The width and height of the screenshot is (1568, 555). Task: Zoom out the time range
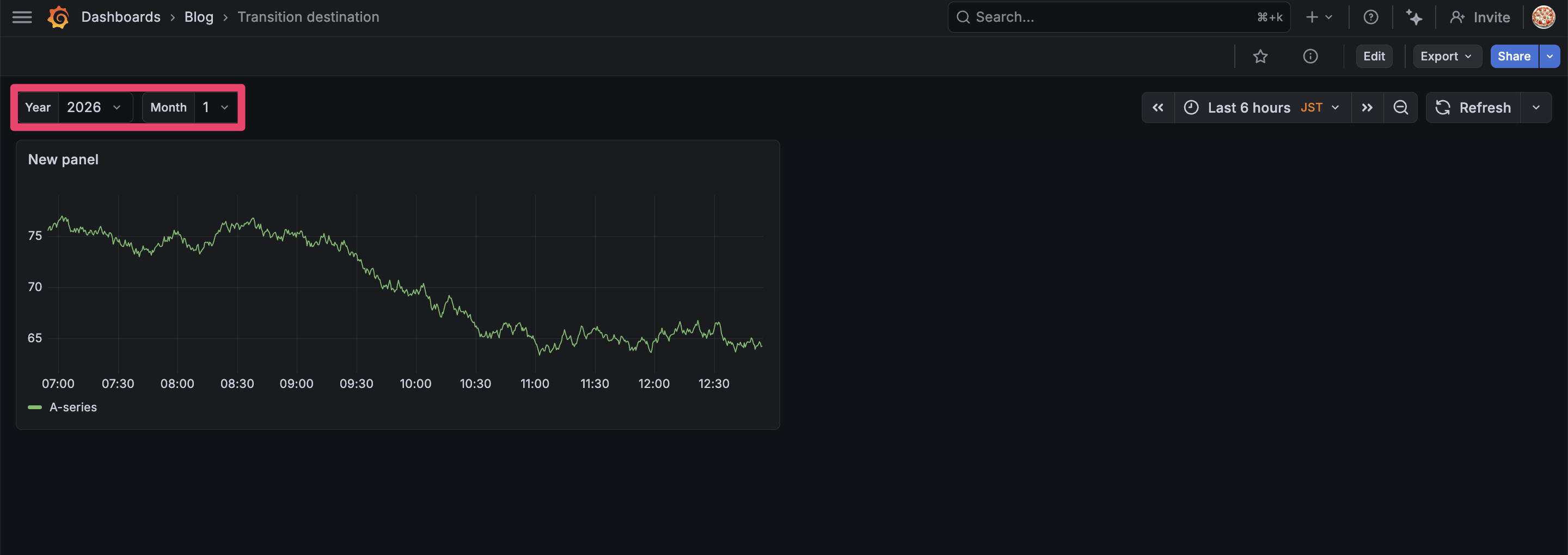coord(1400,108)
